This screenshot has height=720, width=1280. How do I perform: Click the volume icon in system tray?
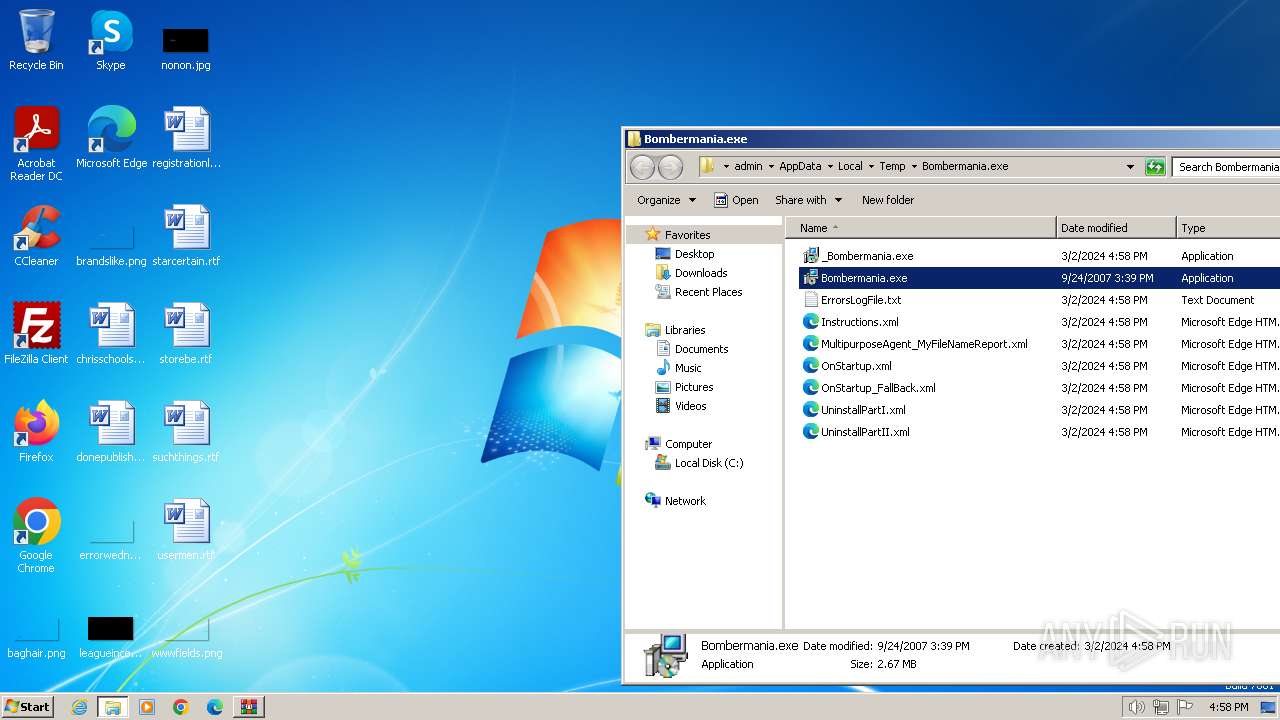[1136, 707]
